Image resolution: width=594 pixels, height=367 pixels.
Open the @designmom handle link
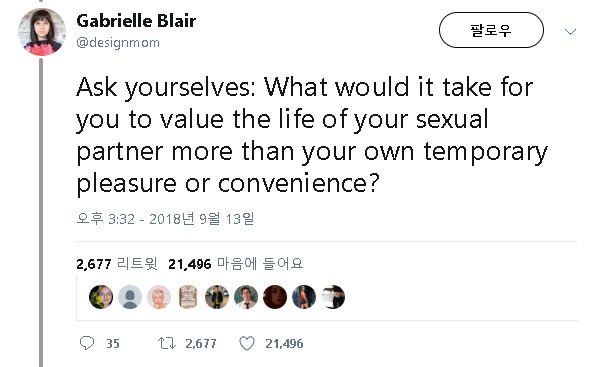click(118, 43)
